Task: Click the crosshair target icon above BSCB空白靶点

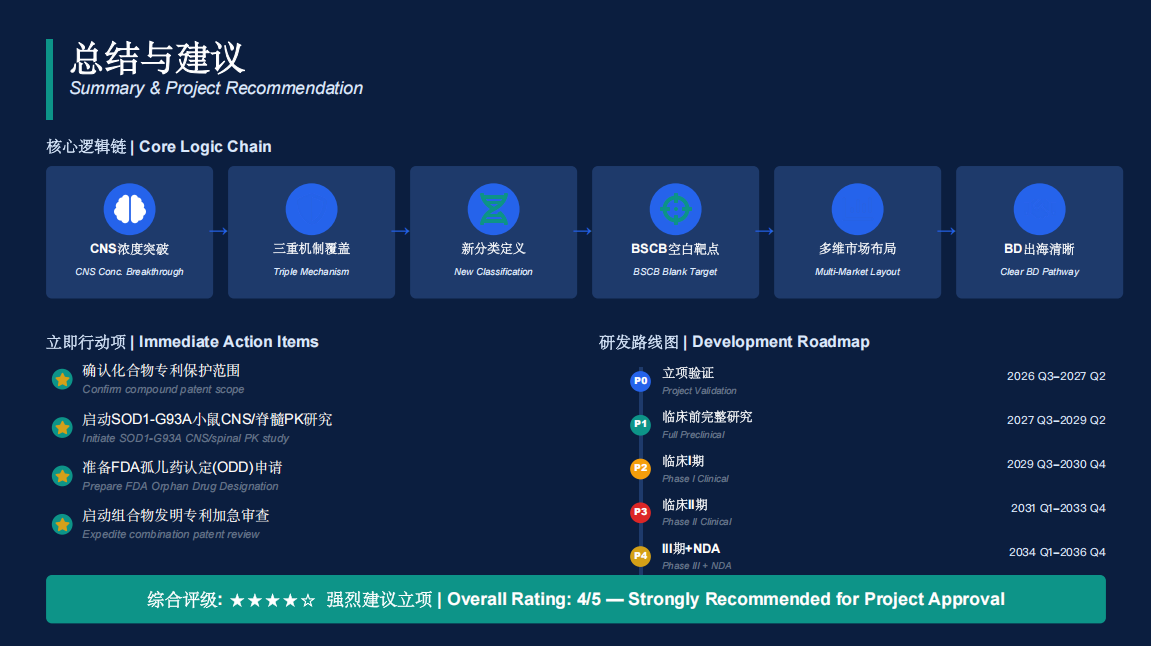Action: tap(675, 209)
